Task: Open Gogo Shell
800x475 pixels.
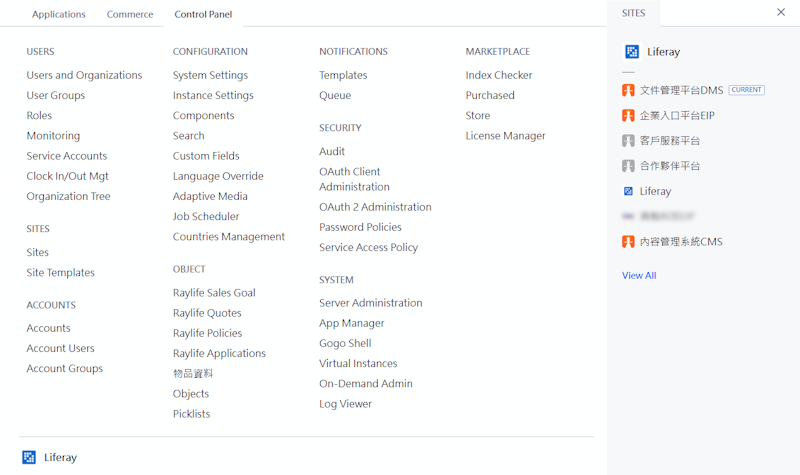Action: click(345, 343)
